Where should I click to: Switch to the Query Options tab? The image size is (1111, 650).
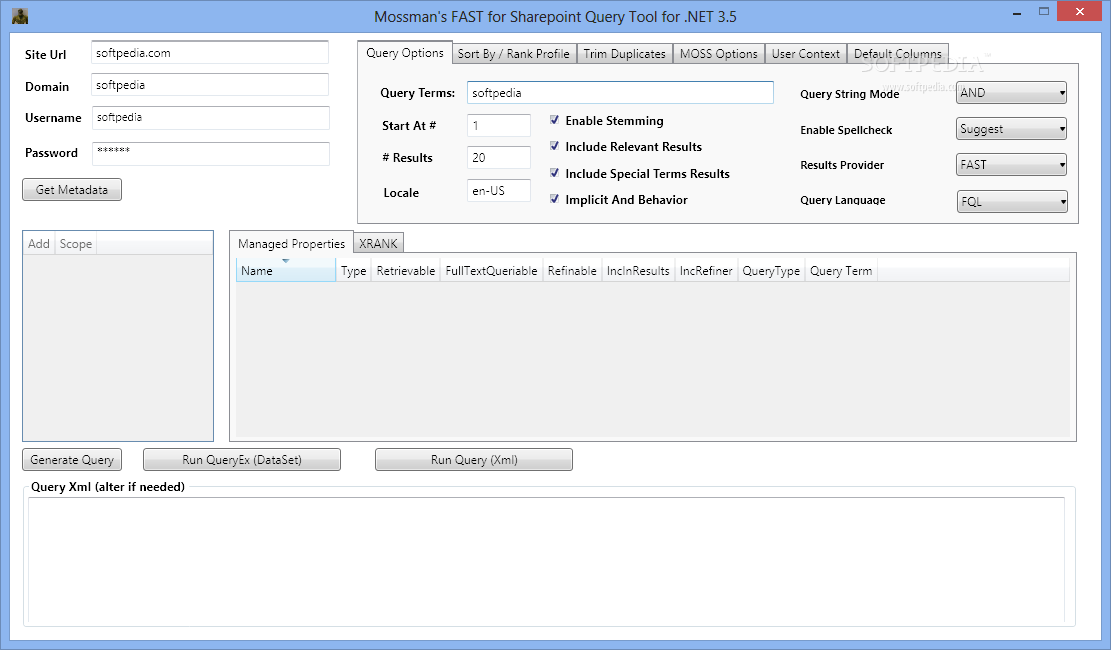pyautogui.click(x=405, y=53)
